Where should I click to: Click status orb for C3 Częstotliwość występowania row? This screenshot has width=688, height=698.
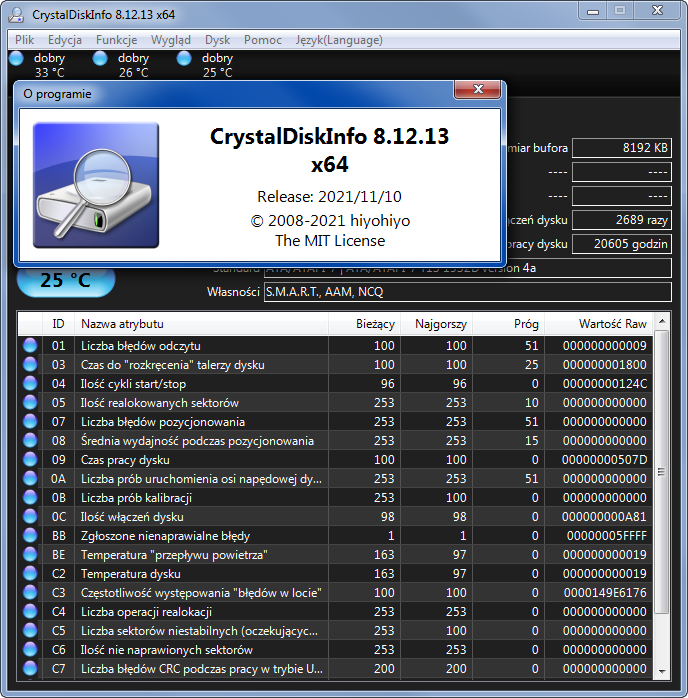pyautogui.click(x=30, y=592)
